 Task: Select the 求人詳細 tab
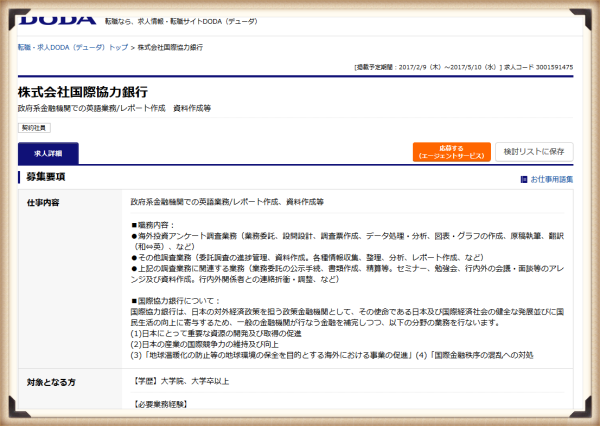point(48,153)
